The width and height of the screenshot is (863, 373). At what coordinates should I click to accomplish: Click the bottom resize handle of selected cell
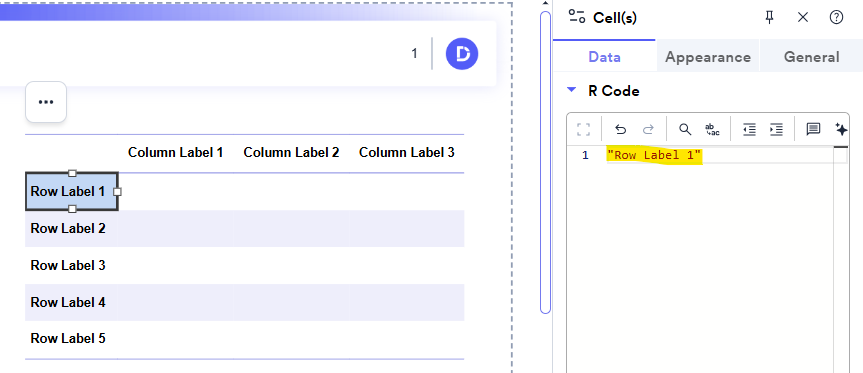click(x=72, y=209)
